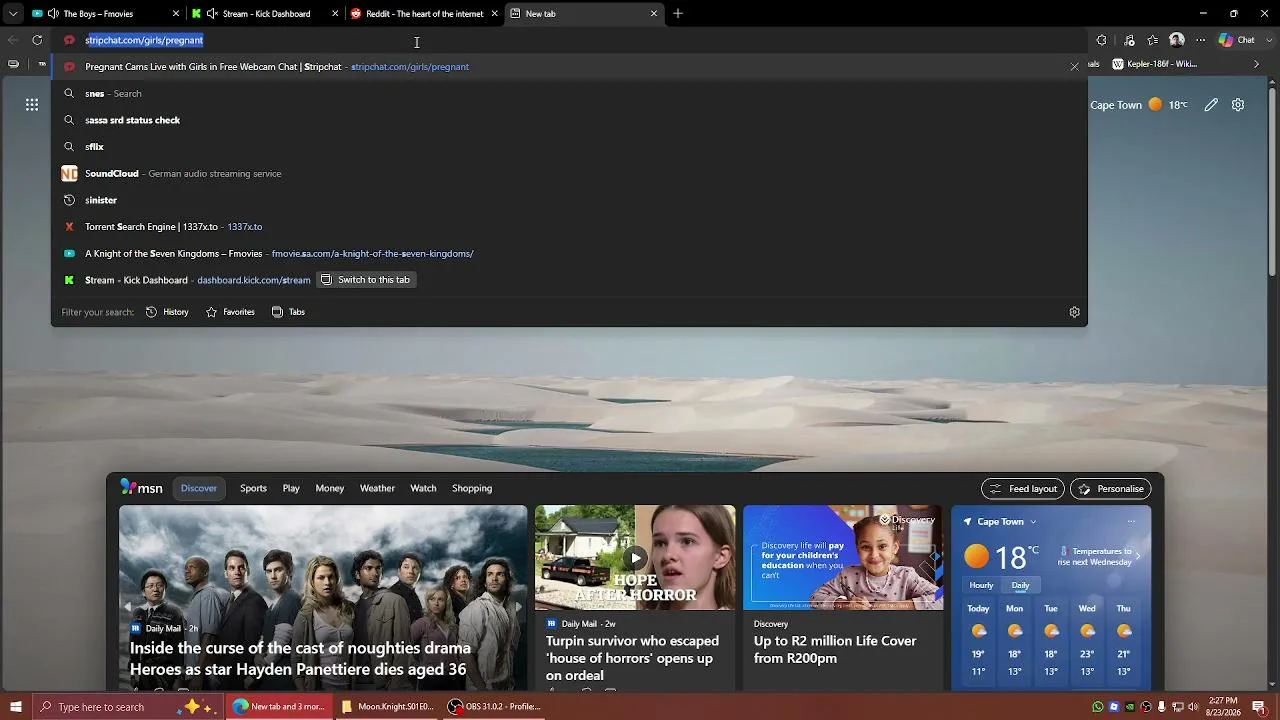Image resolution: width=1280 pixels, height=720 pixels.
Task: Open the Shopping feed tab
Action: point(472,488)
